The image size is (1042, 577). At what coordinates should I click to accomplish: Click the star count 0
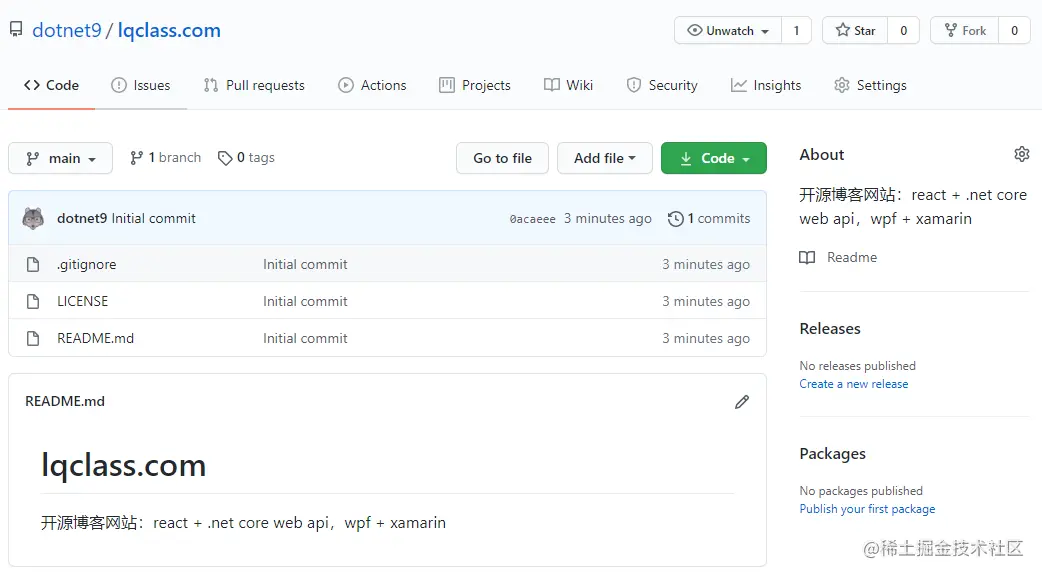pos(903,31)
